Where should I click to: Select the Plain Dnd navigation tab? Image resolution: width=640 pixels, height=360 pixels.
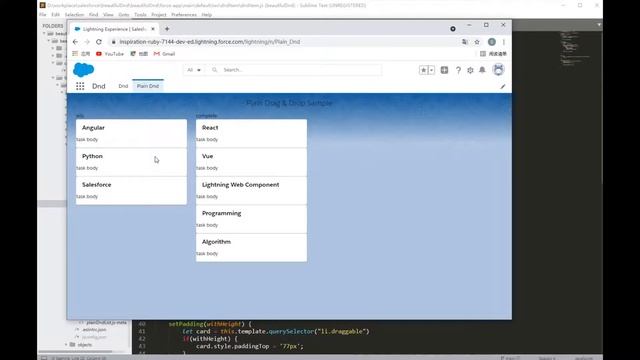148,86
